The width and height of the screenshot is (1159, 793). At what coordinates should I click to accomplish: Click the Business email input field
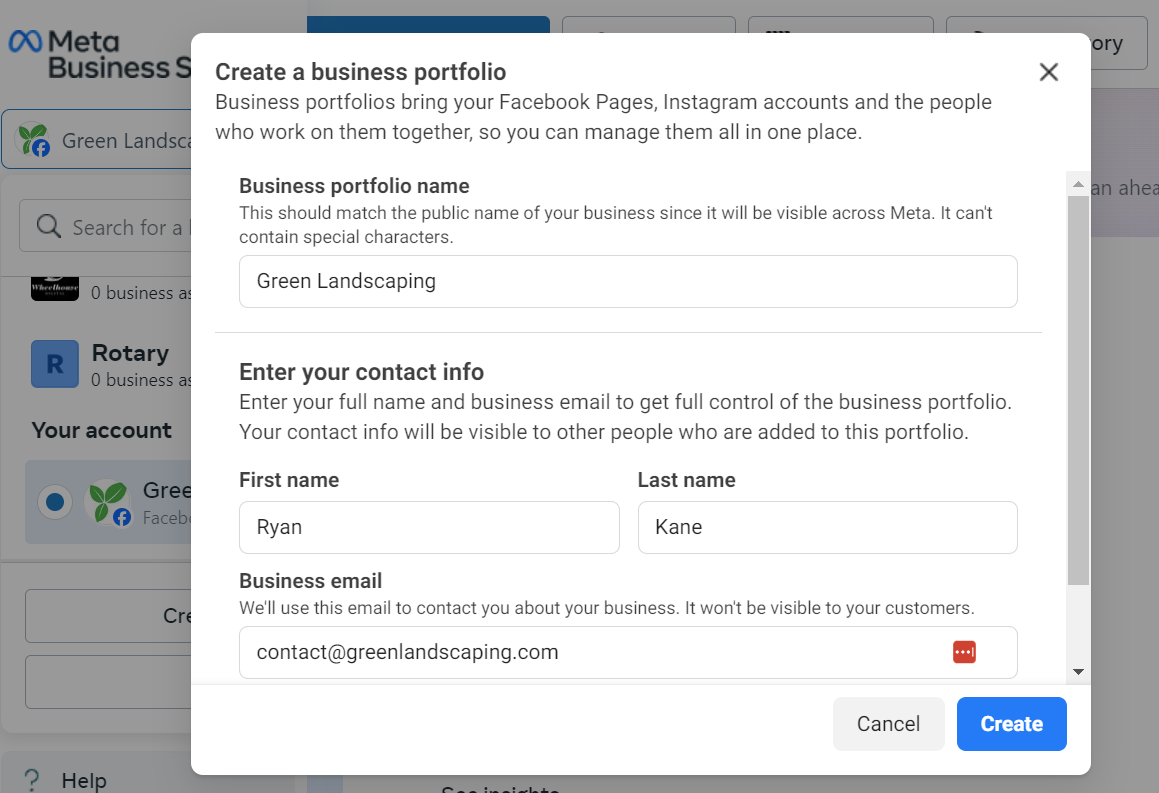(x=628, y=653)
